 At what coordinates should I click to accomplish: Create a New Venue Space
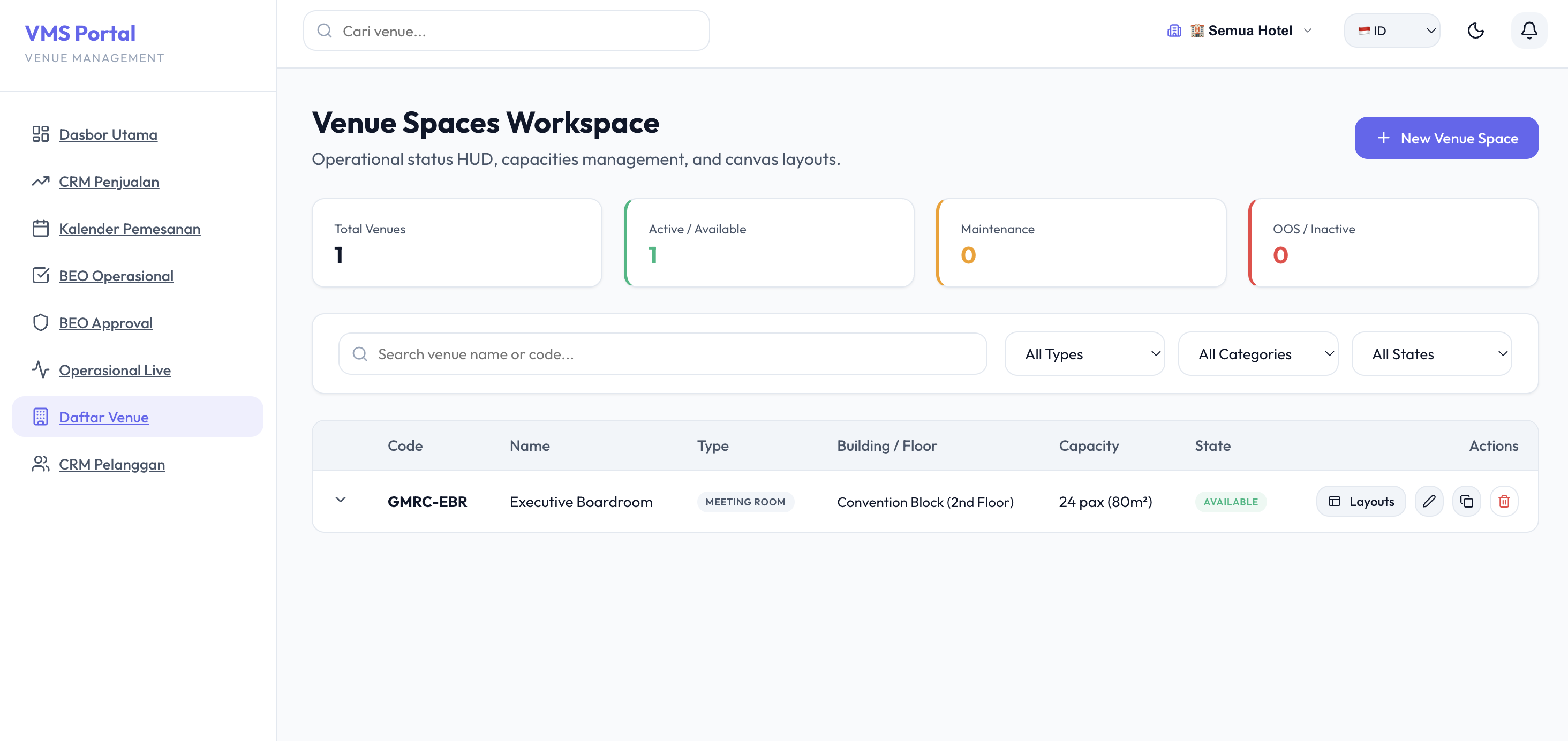pos(1446,138)
